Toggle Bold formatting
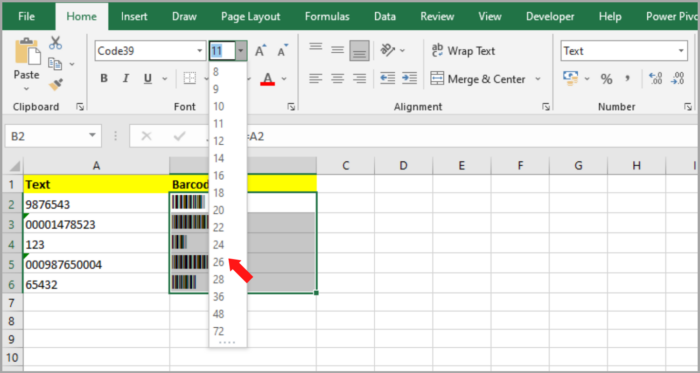Screen dimensions: 700x373 [104, 79]
